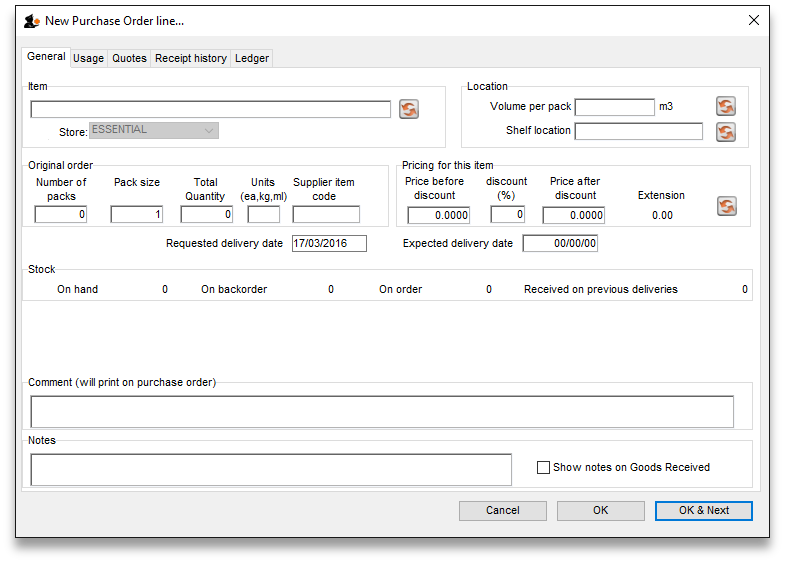Click the OK button

(x=600, y=510)
